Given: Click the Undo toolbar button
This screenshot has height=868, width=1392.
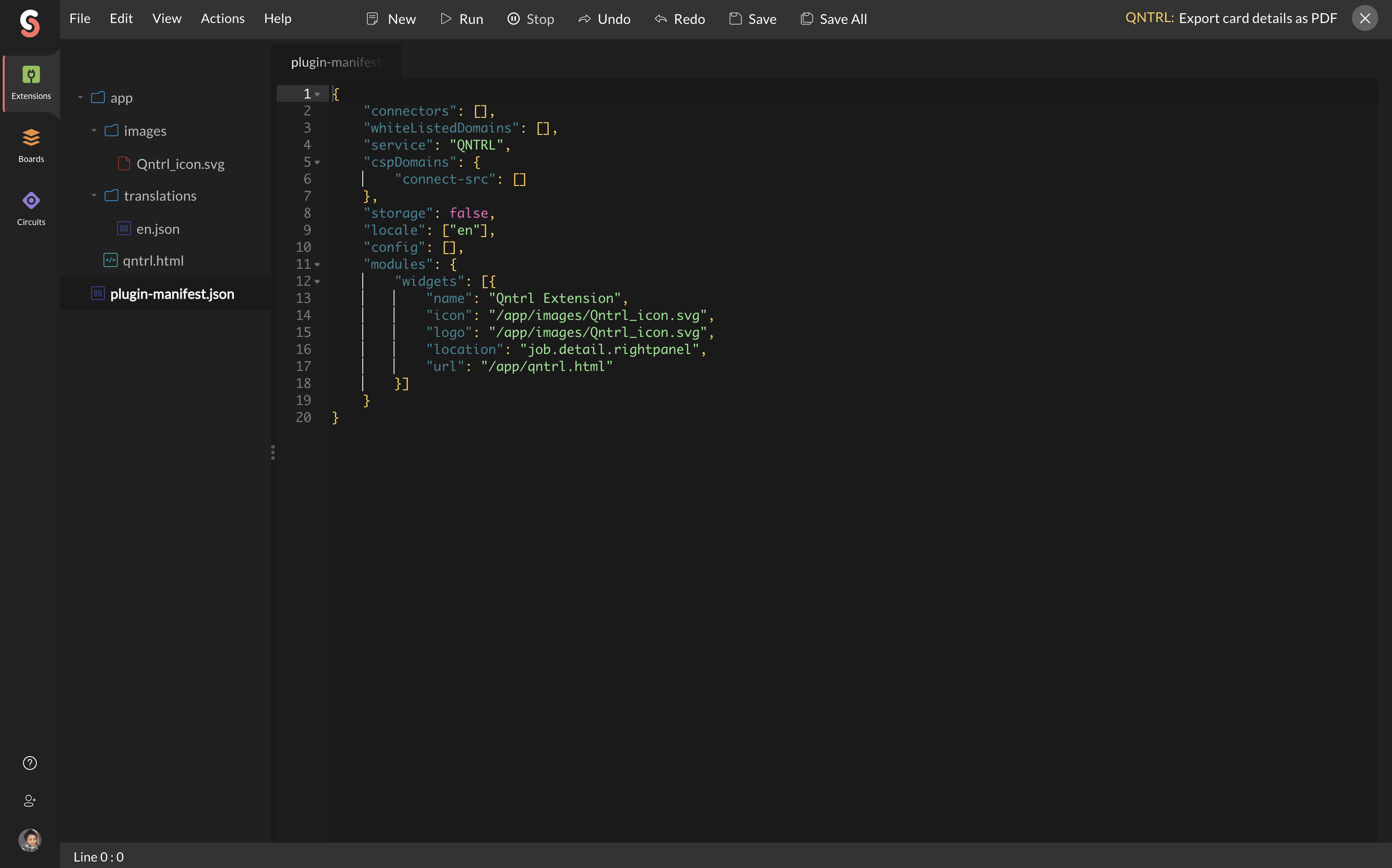Looking at the screenshot, I should point(604,19).
